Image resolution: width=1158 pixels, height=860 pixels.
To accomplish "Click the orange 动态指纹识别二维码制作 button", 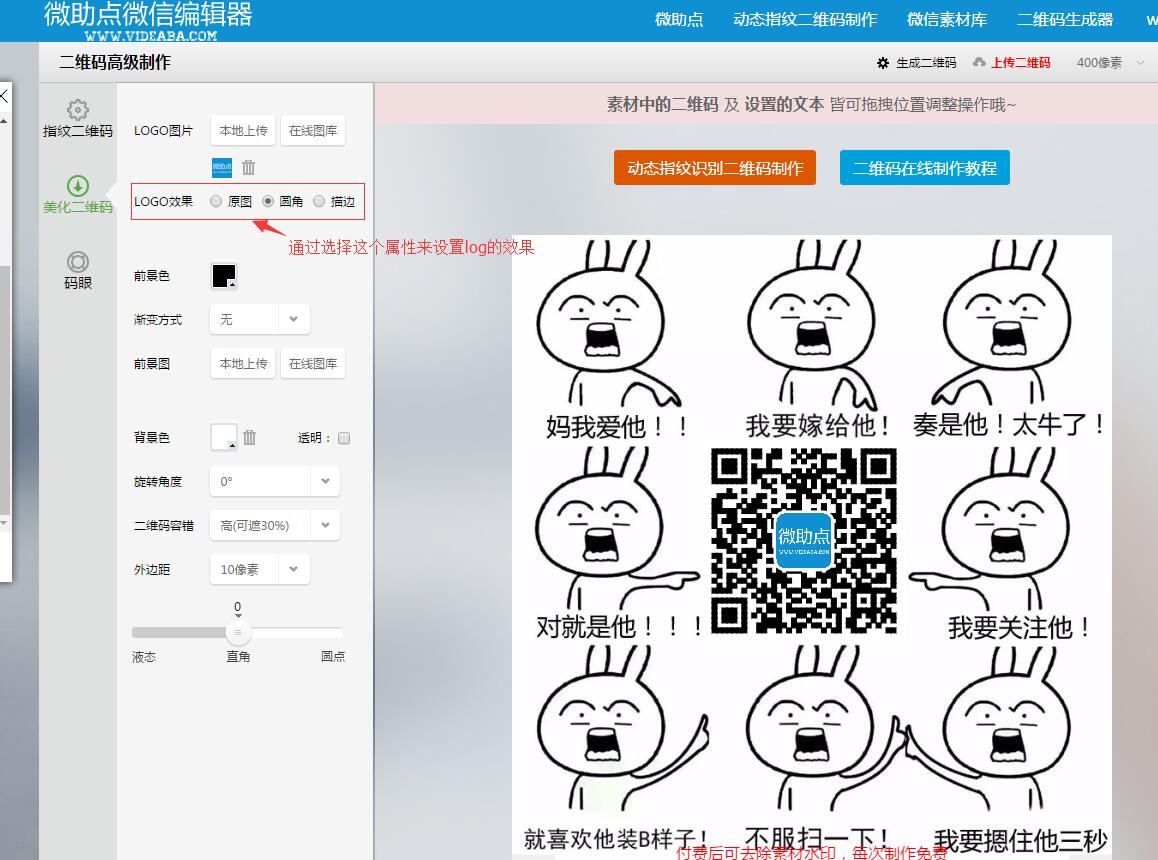I will pyautogui.click(x=715, y=168).
